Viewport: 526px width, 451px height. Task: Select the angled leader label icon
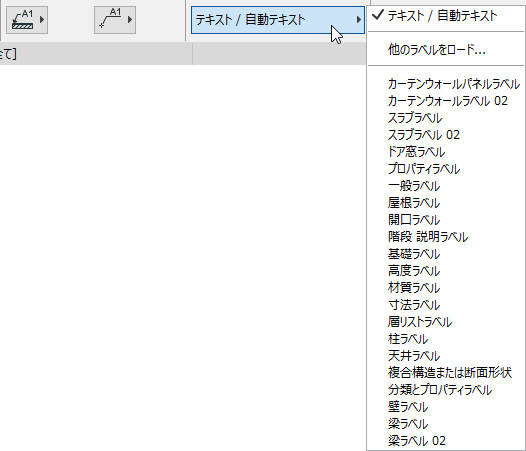(115, 20)
